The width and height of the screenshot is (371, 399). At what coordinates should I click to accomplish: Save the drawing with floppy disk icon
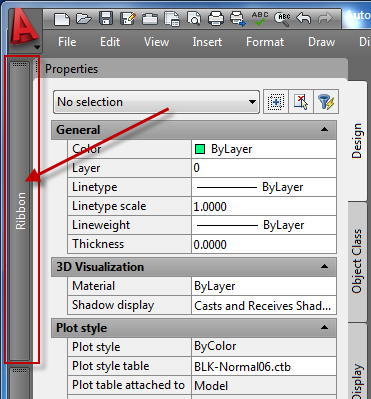pyautogui.click(x=106, y=18)
